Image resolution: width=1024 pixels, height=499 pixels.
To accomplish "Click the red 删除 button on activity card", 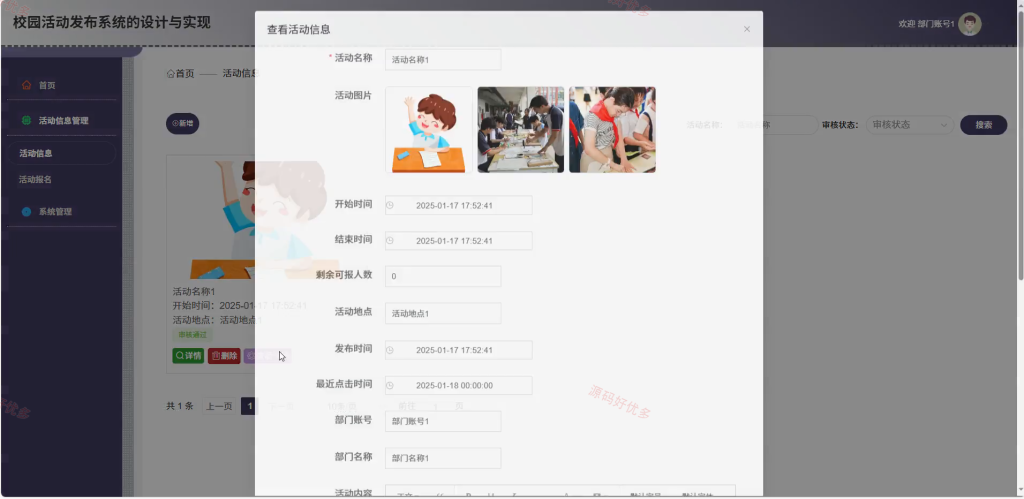I will (x=224, y=356).
